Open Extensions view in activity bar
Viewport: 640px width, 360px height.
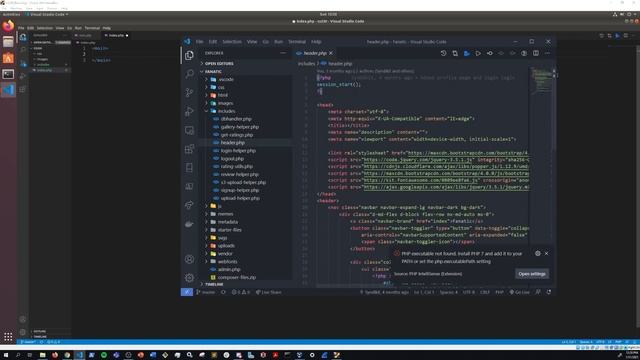tap(189, 149)
